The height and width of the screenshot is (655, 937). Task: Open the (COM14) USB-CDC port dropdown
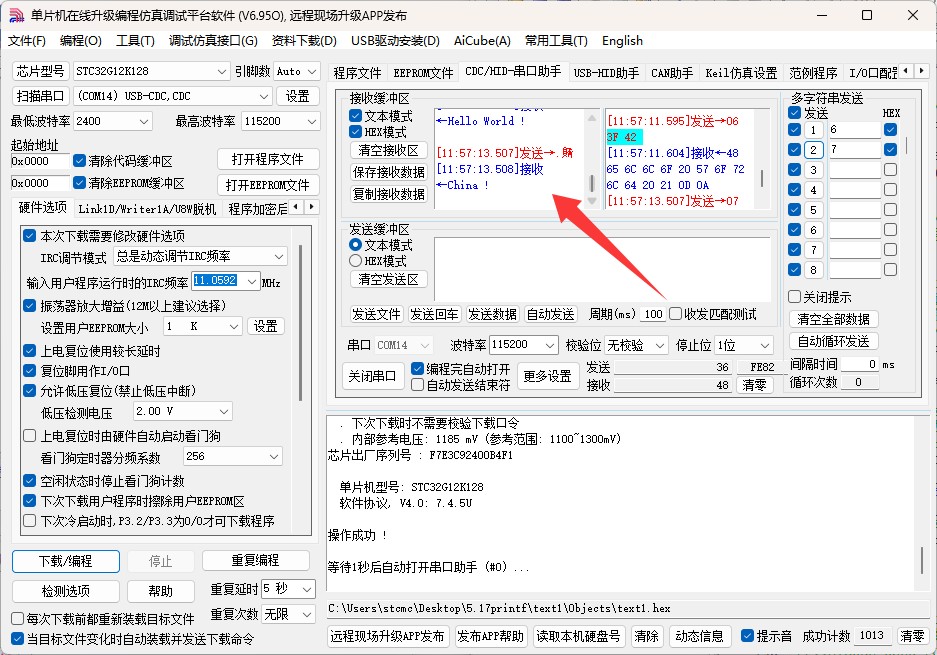[264, 96]
